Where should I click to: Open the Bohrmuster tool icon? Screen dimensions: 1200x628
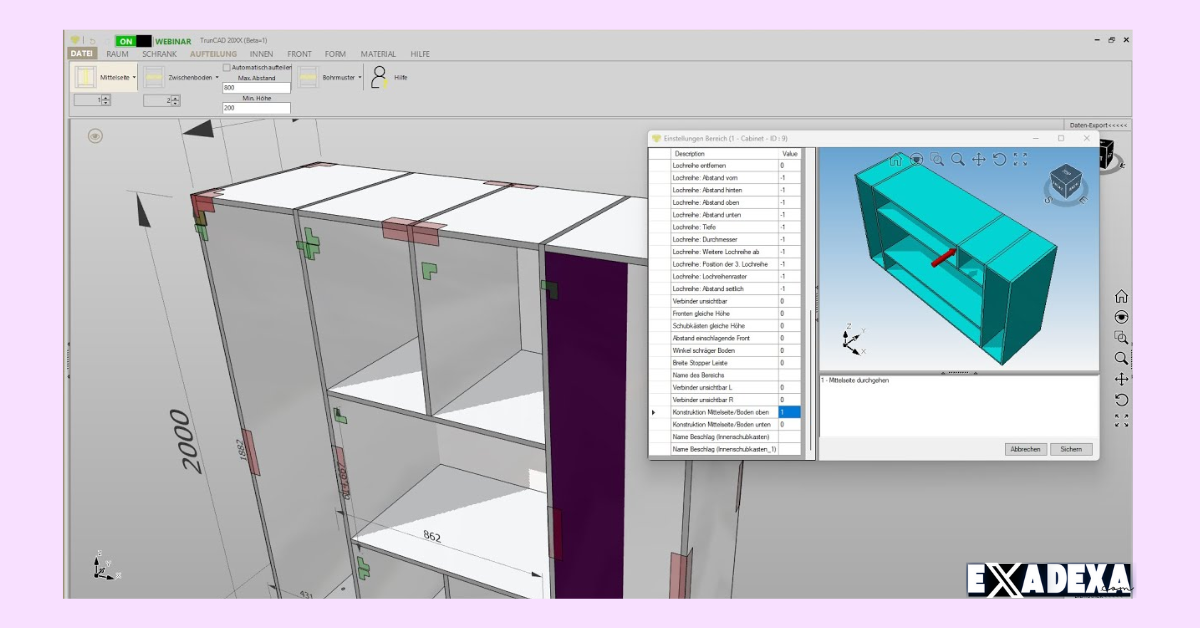pos(308,76)
